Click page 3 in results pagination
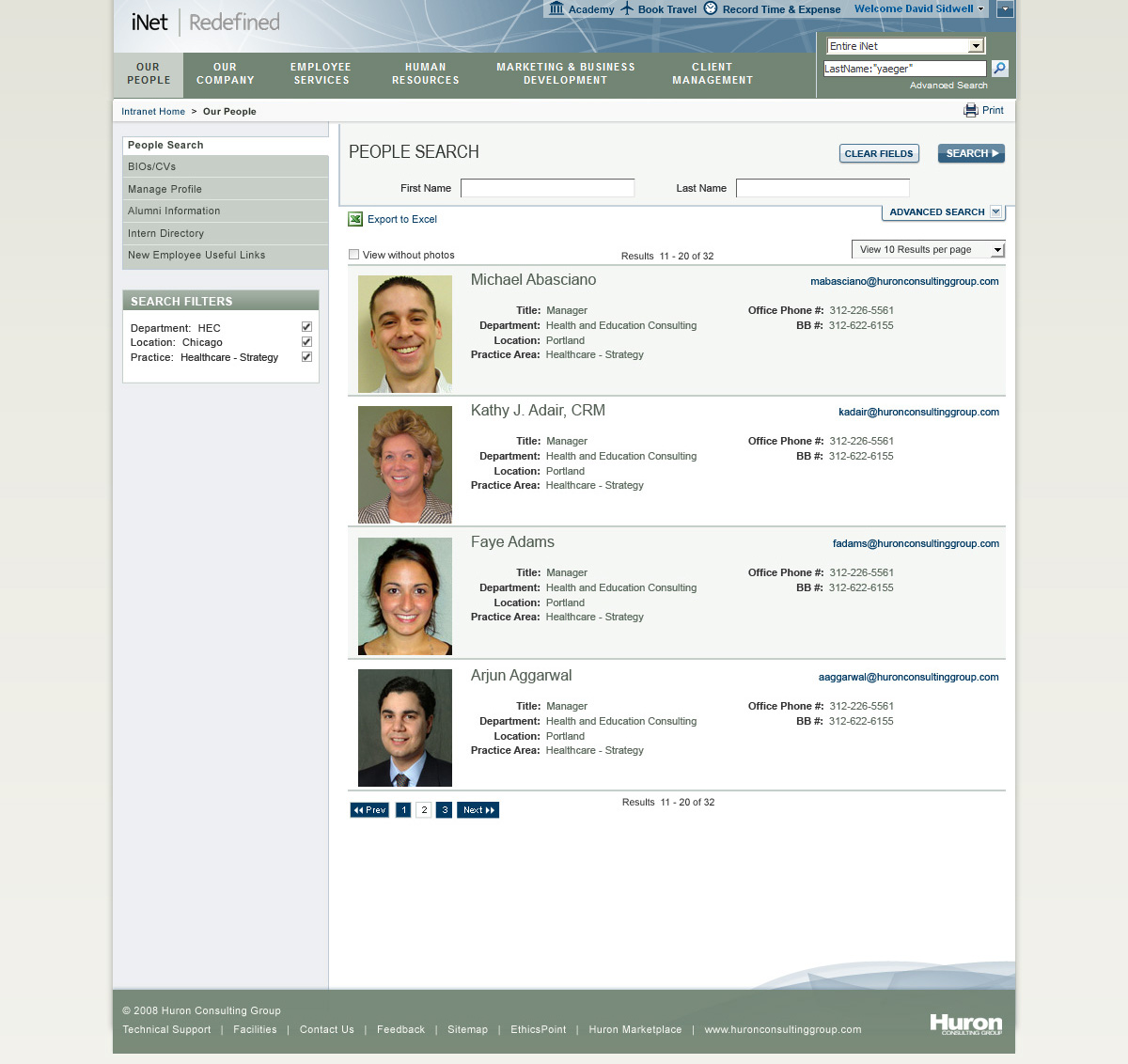Image resolution: width=1128 pixels, height=1064 pixels. pyautogui.click(x=444, y=809)
